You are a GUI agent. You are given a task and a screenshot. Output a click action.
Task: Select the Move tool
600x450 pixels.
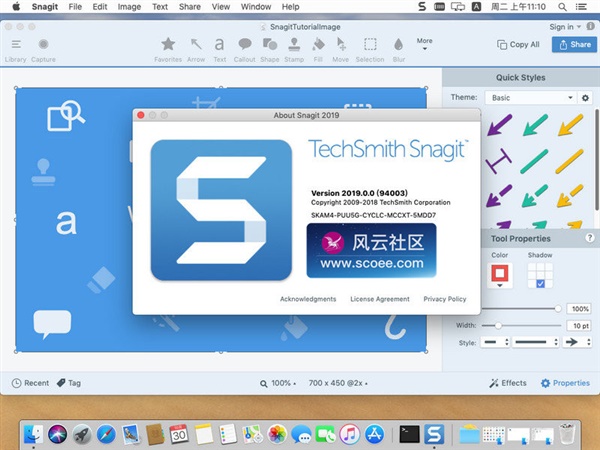point(341,50)
